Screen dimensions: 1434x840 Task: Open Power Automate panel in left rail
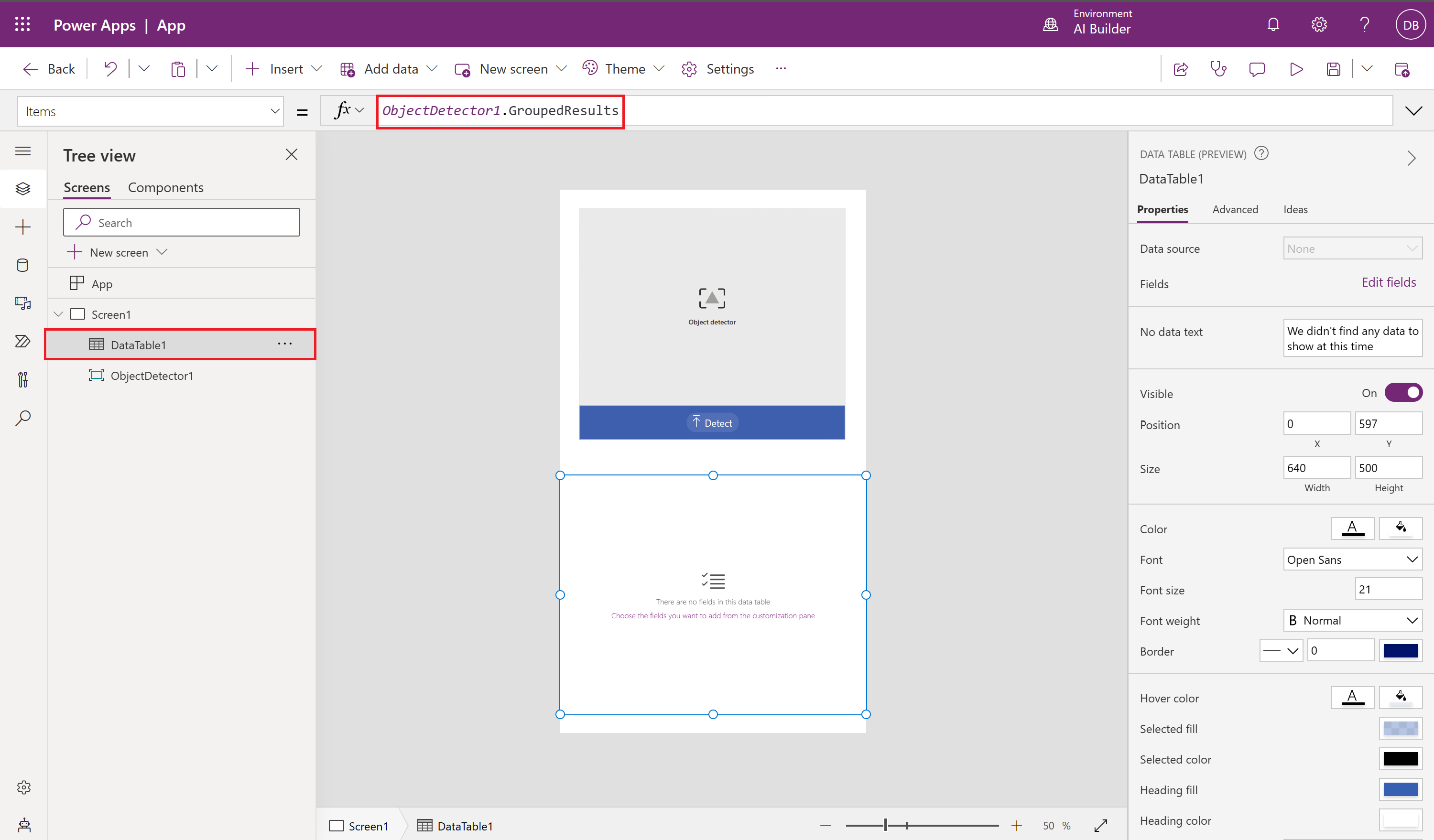coord(23,341)
